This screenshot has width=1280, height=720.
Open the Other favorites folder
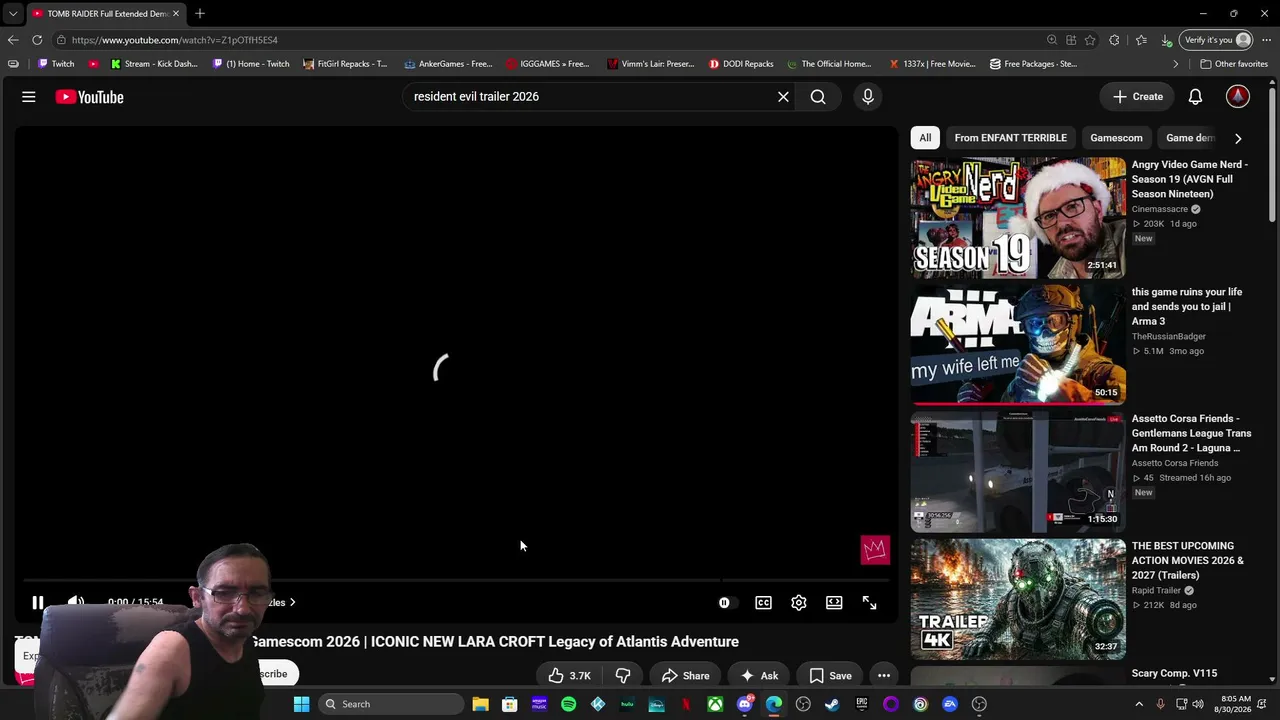click(x=1234, y=64)
